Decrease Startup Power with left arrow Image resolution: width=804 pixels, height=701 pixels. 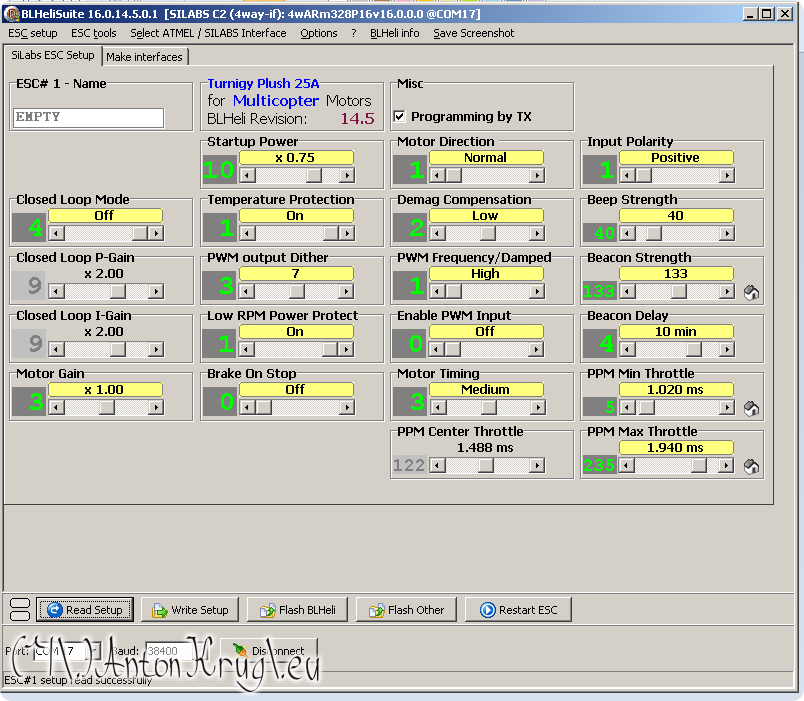[x=247, y=175]
